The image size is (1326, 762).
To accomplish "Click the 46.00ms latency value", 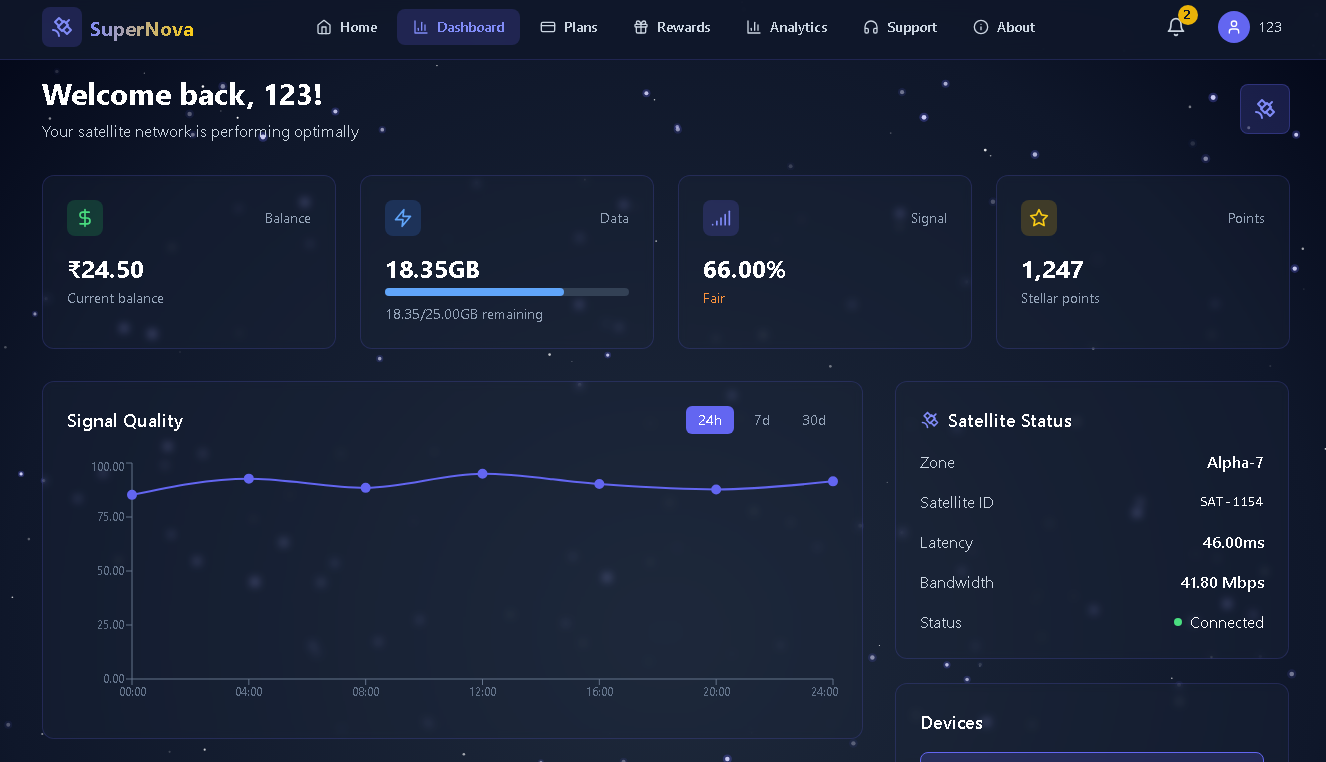I will [1233, 542].
